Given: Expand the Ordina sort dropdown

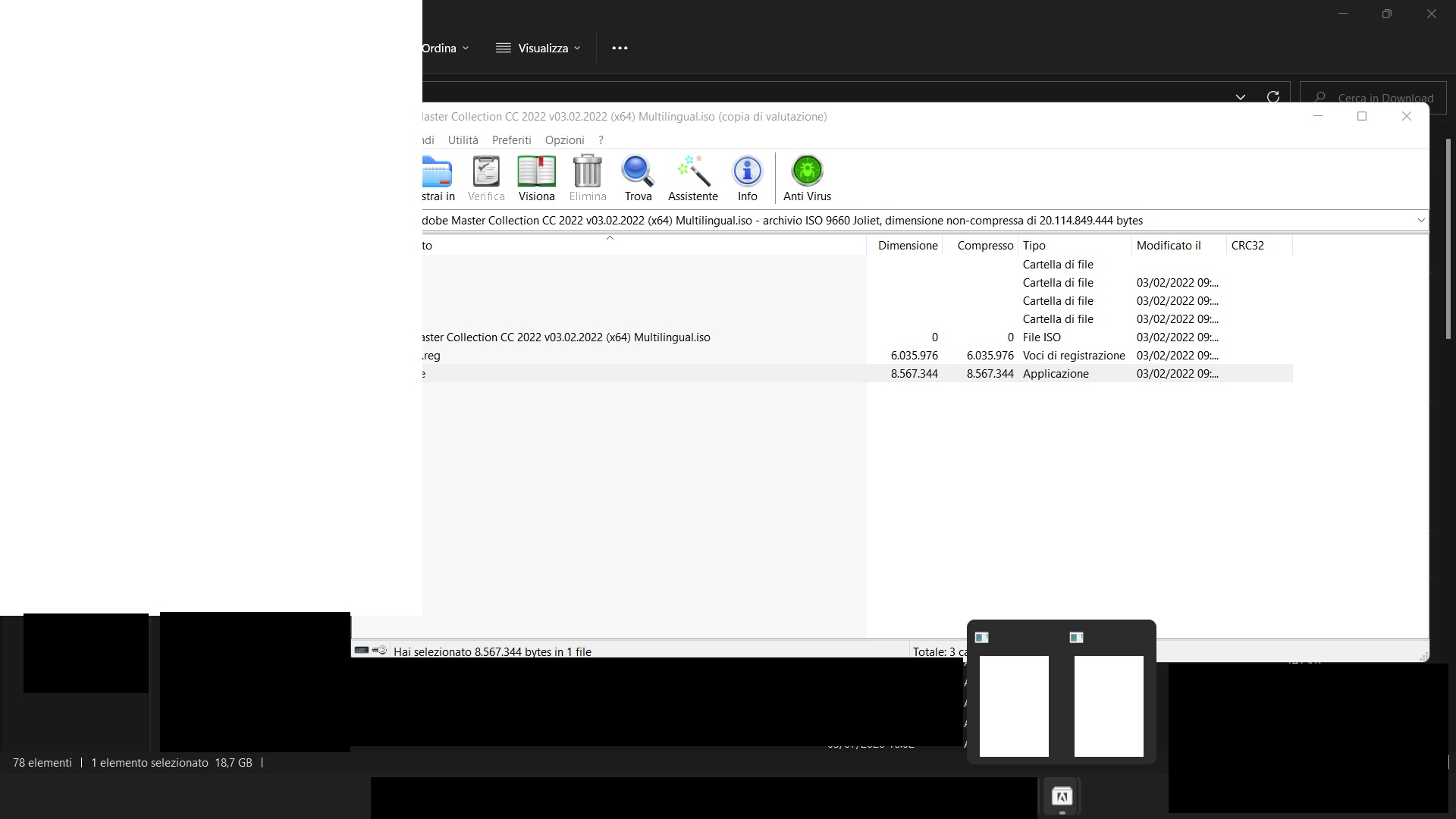Looking at the screenshot, I should (445, 48).
